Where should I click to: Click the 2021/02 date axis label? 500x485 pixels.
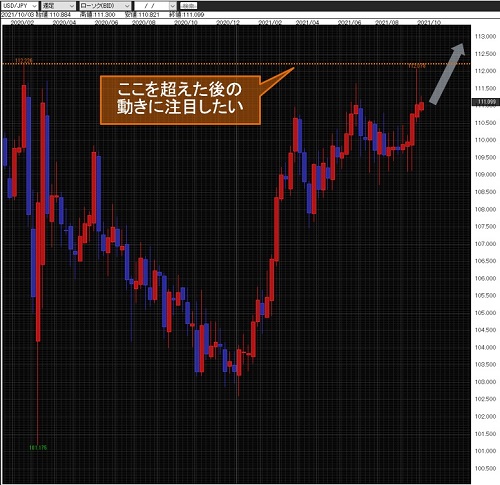[270, 22]
